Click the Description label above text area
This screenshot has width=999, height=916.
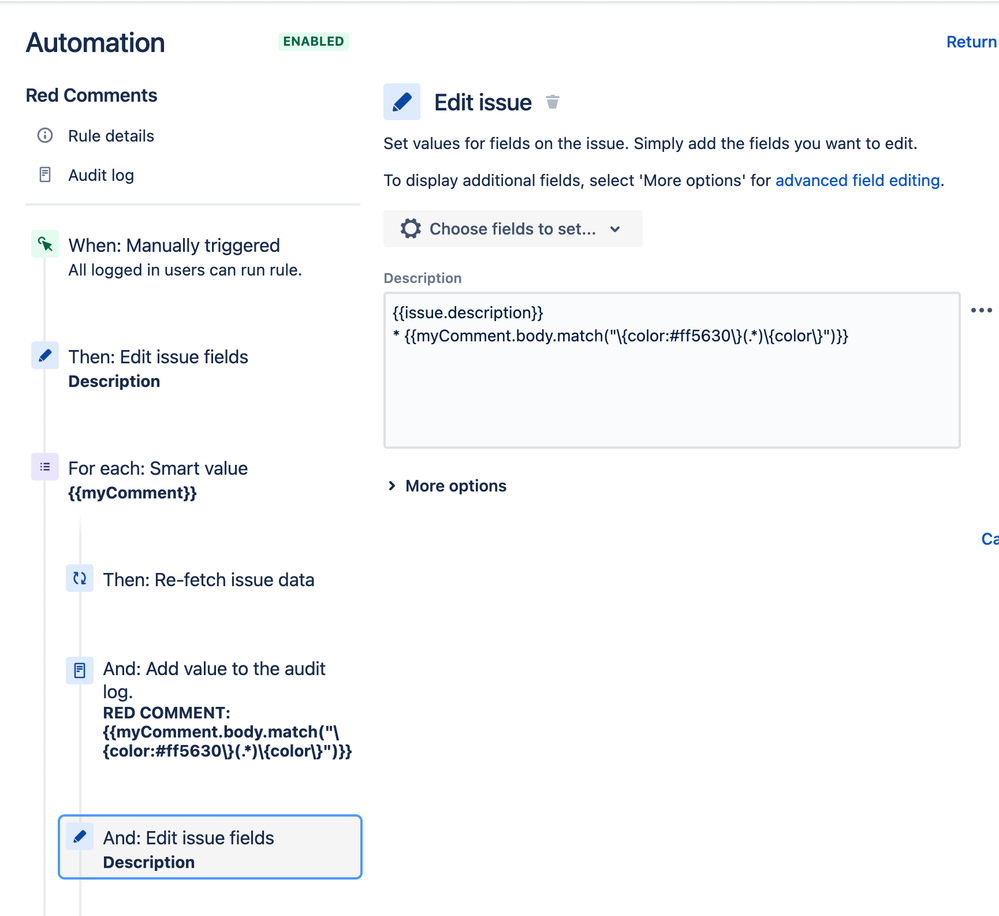[x=422, y=278]
